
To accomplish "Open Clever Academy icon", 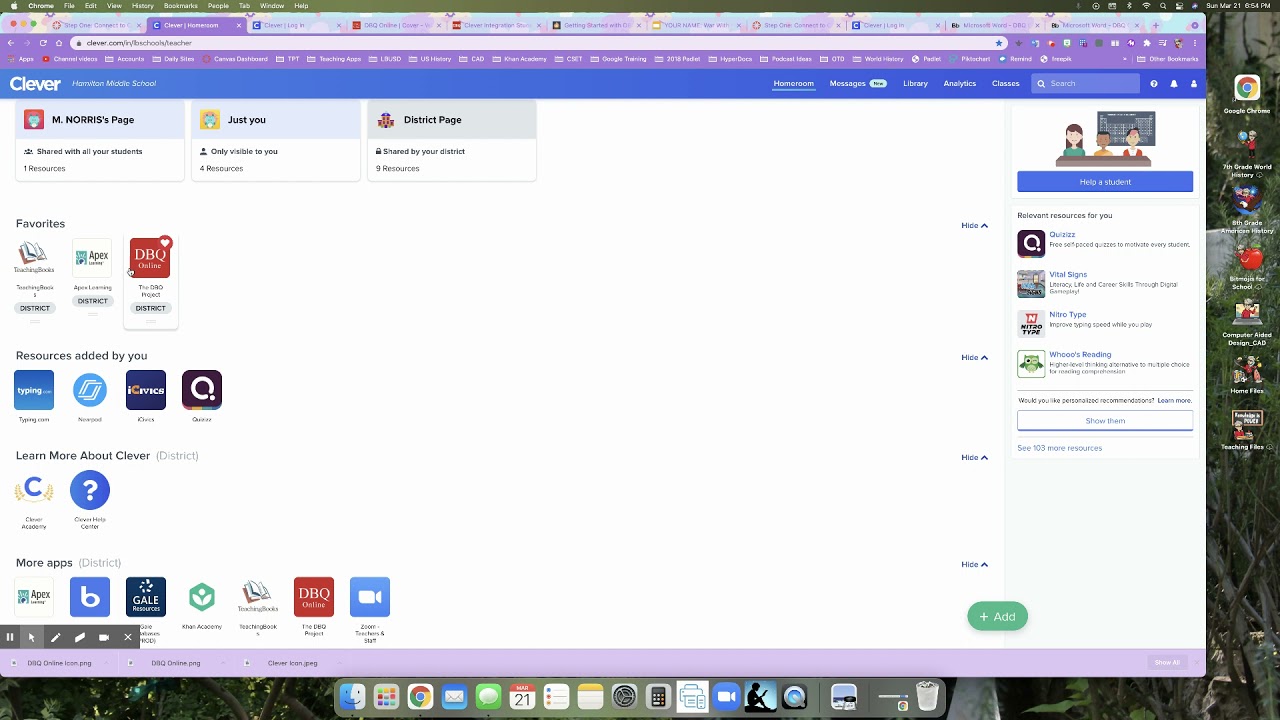I will point(34,490).
